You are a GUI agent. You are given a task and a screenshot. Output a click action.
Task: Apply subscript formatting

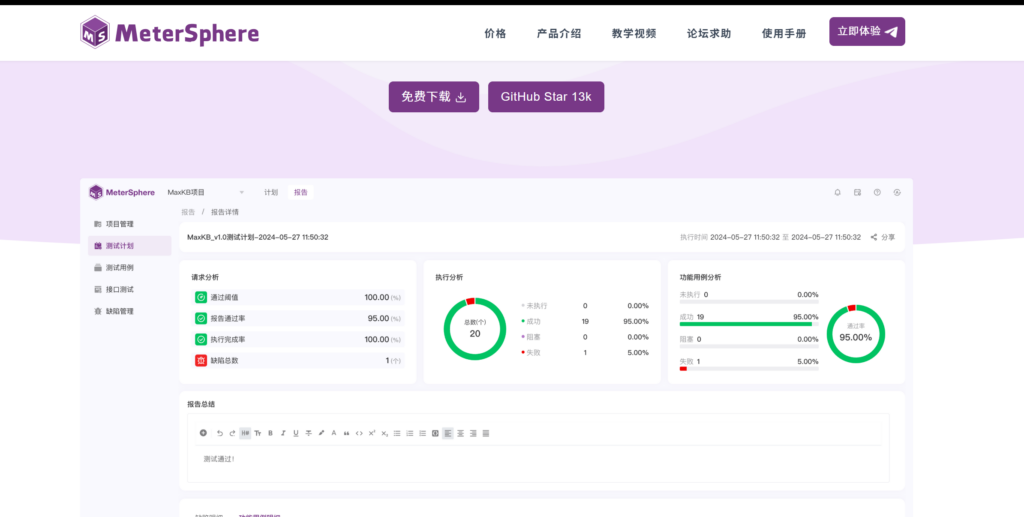[x=385, y=433]
